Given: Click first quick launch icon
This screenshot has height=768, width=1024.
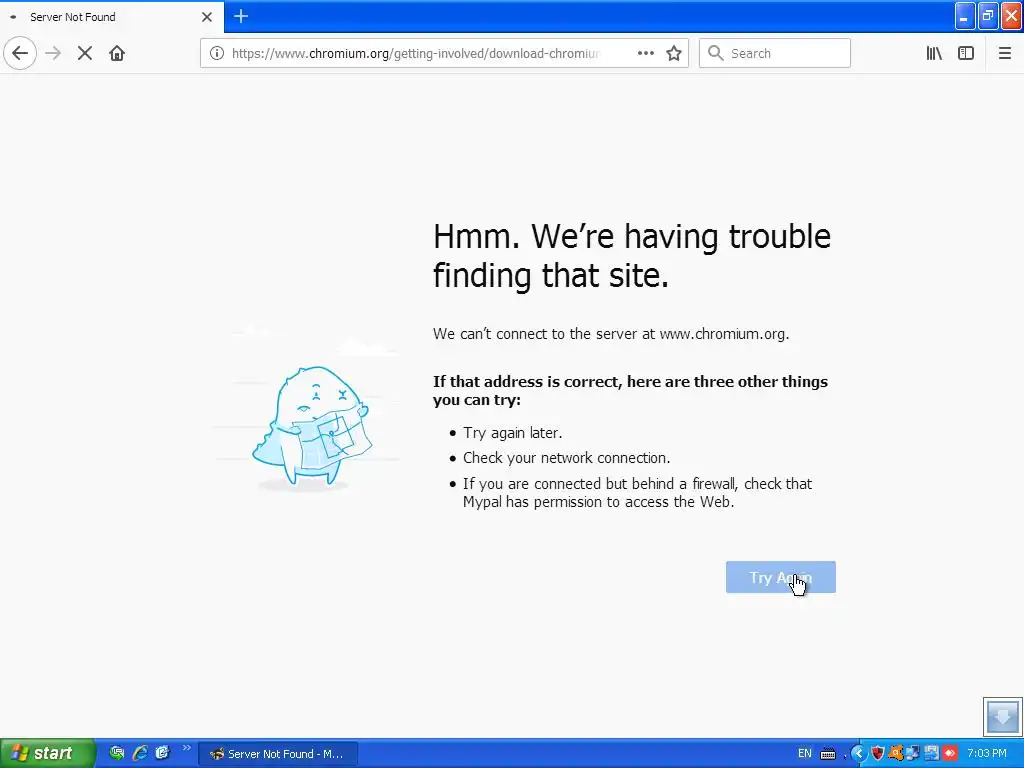Looking at the screenshot, I should [x=117, y=753].
